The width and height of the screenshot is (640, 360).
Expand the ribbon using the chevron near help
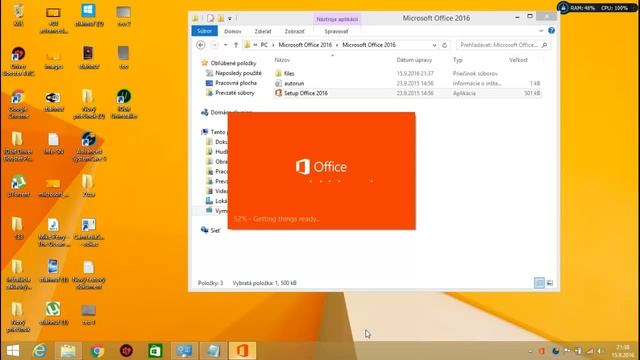click(x=541, y=31)
